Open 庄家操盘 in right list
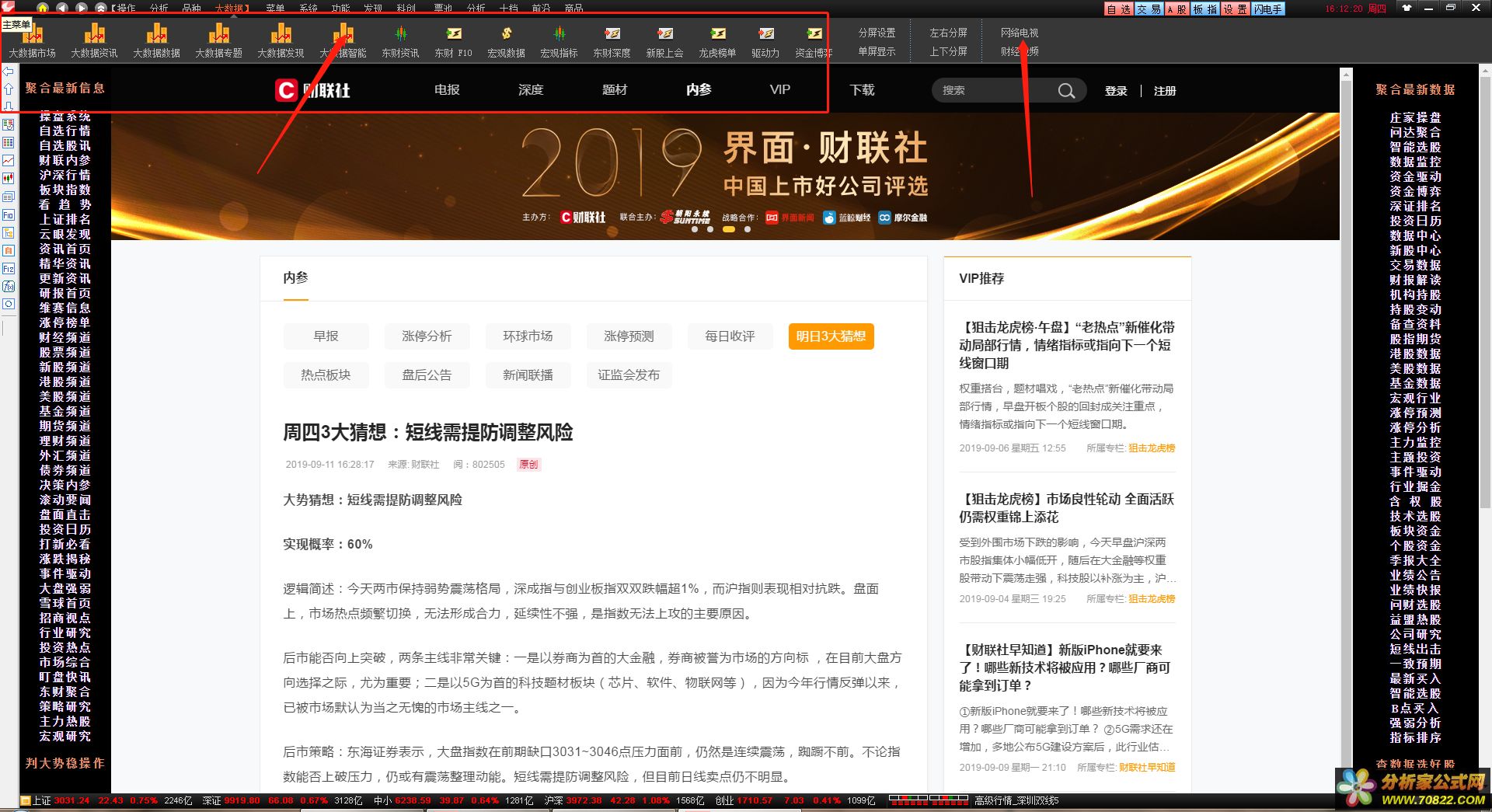 point(1415,118)
